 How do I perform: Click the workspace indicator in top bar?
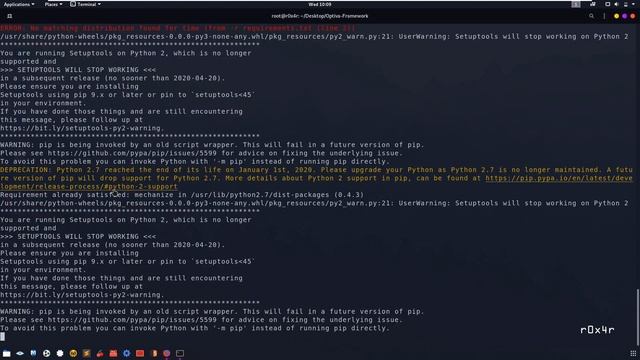[576, 4]
